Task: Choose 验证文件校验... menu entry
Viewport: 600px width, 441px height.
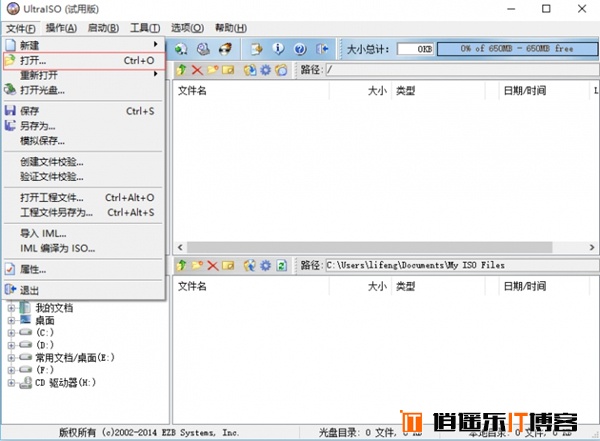Action: pyautogui.click(x=84, y=176)
